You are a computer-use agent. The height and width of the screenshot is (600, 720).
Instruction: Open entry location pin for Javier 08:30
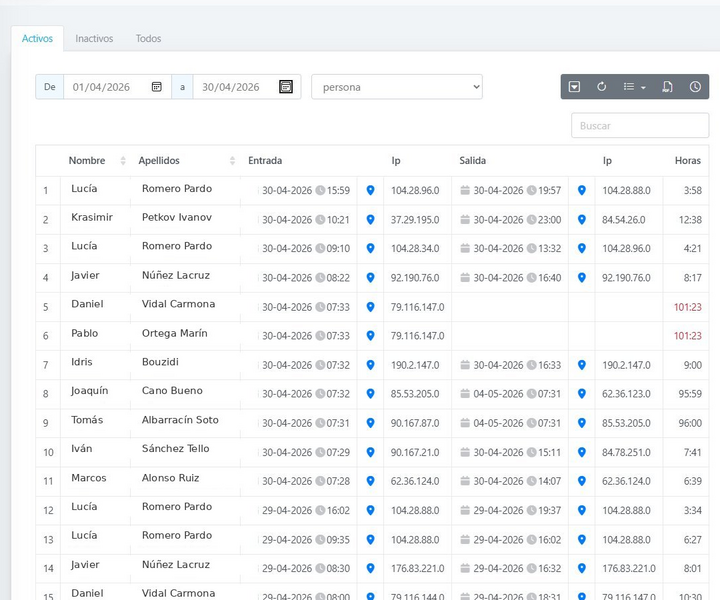tap(371, 568)
